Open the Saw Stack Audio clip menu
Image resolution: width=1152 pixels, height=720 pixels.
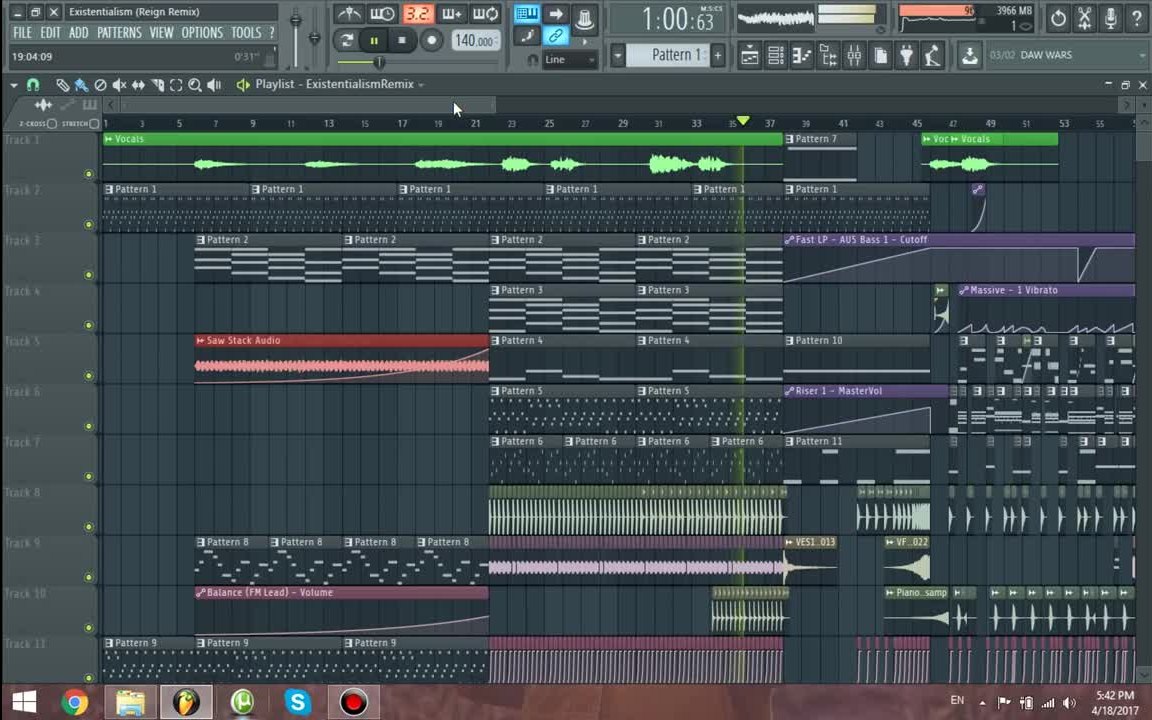pos(201,341)
